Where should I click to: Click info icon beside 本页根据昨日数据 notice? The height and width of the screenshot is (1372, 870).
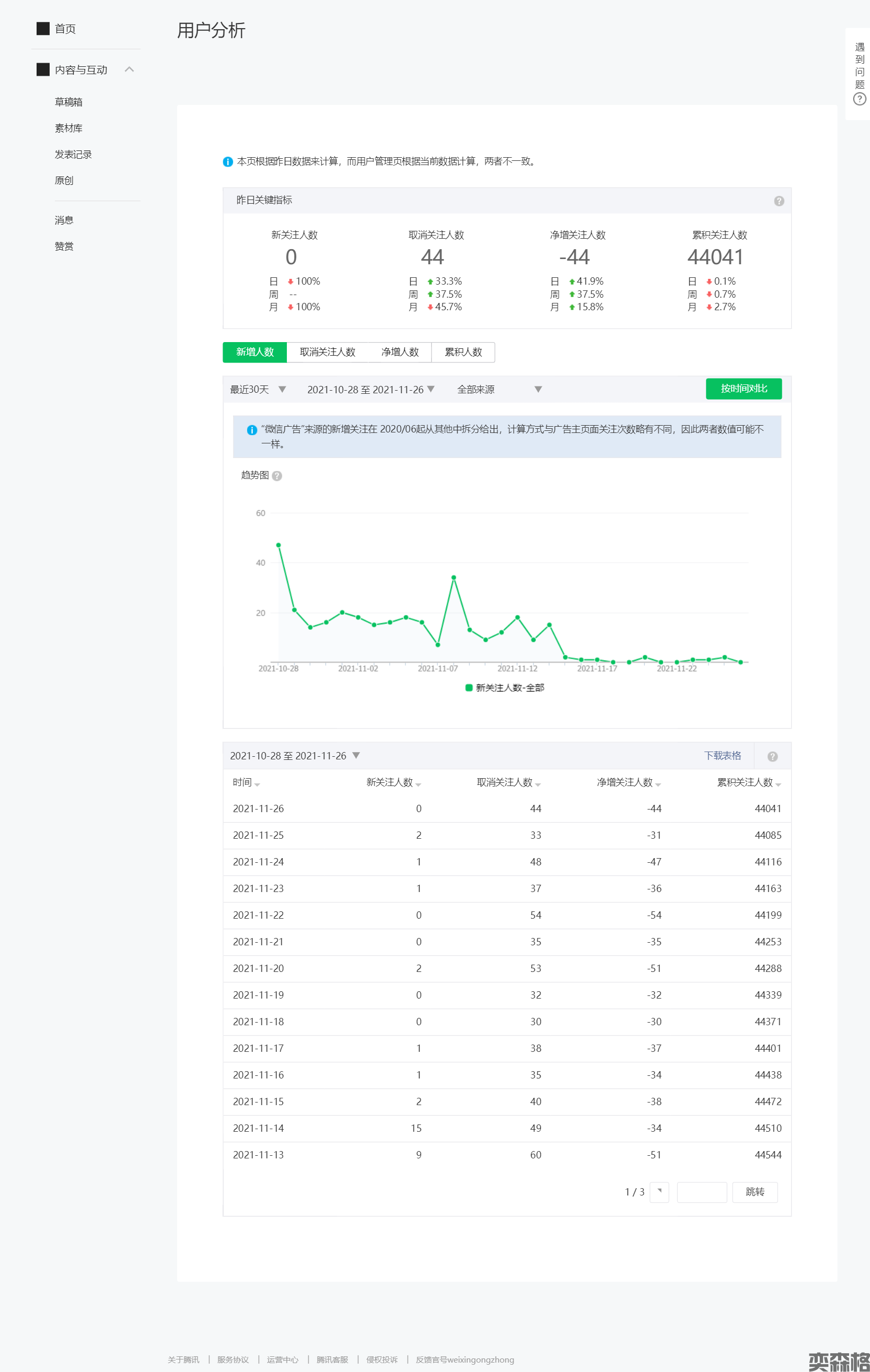point(227,162)
